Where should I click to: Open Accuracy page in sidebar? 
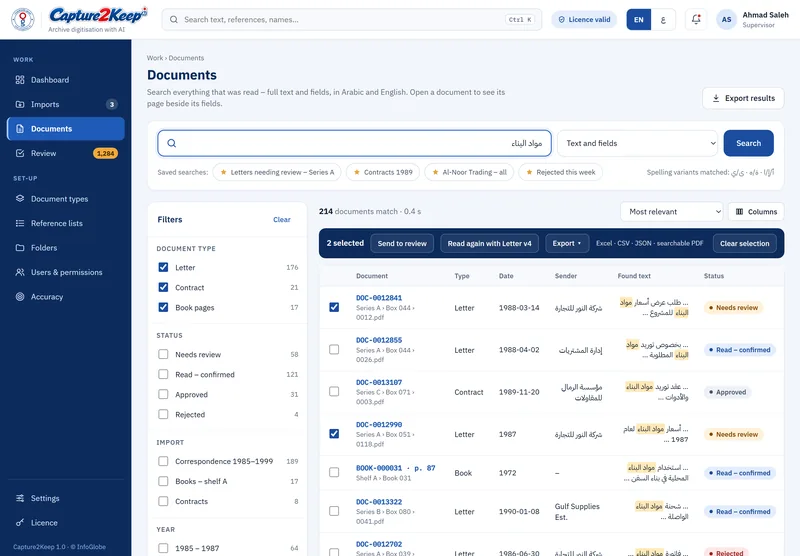click(66, 296)
